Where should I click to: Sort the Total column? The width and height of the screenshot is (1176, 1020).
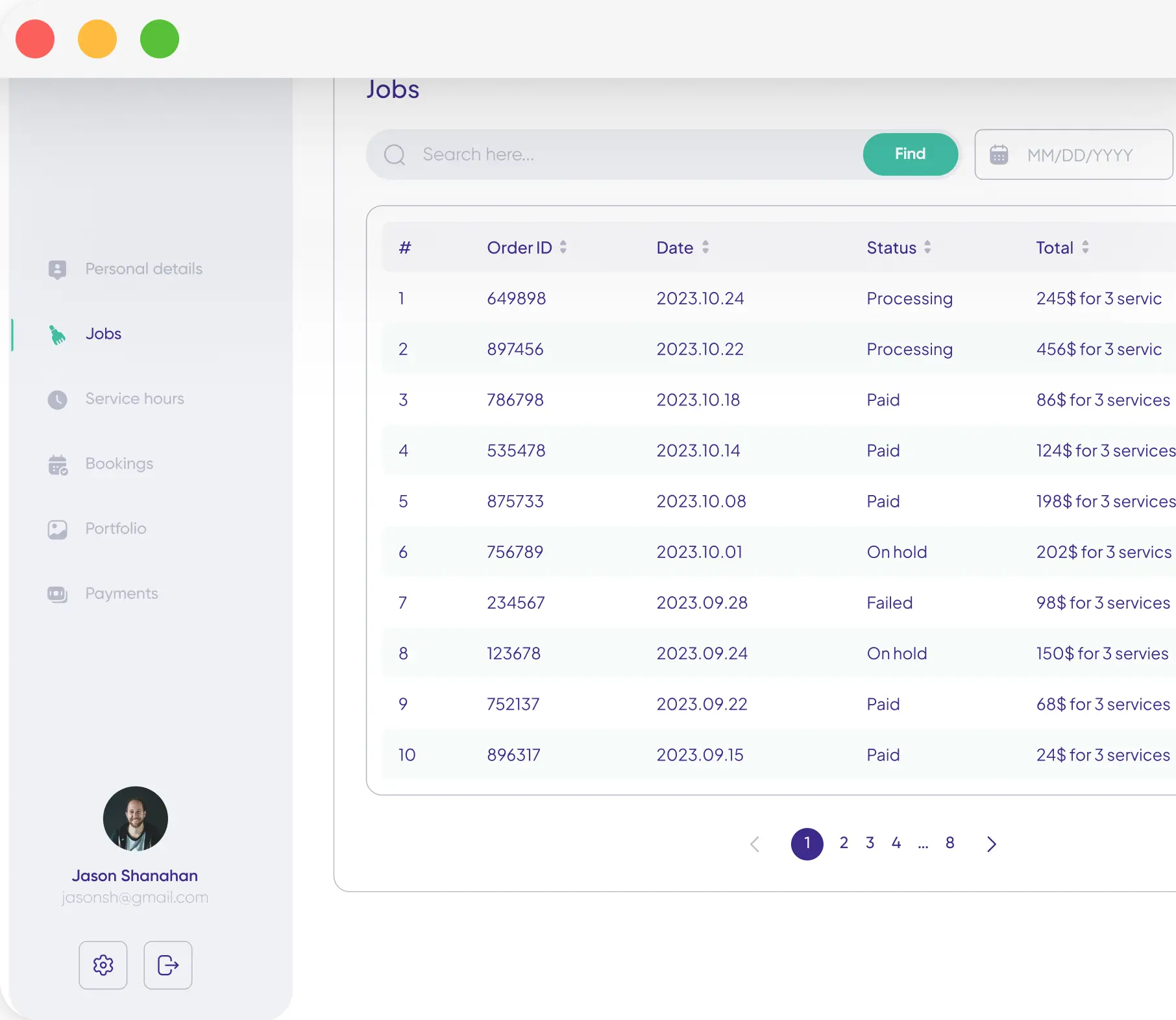click(1085, 247)
